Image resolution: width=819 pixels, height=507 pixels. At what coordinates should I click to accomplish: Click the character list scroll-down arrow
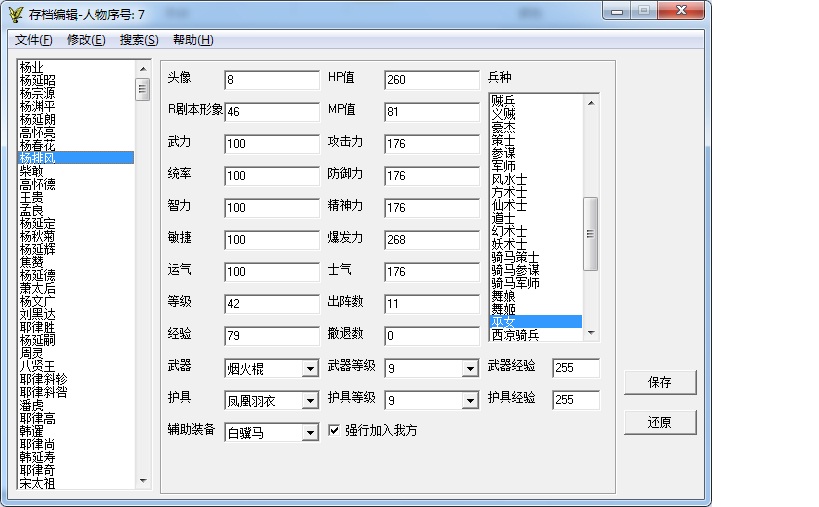pyautogui.click(x=143, y=481)
